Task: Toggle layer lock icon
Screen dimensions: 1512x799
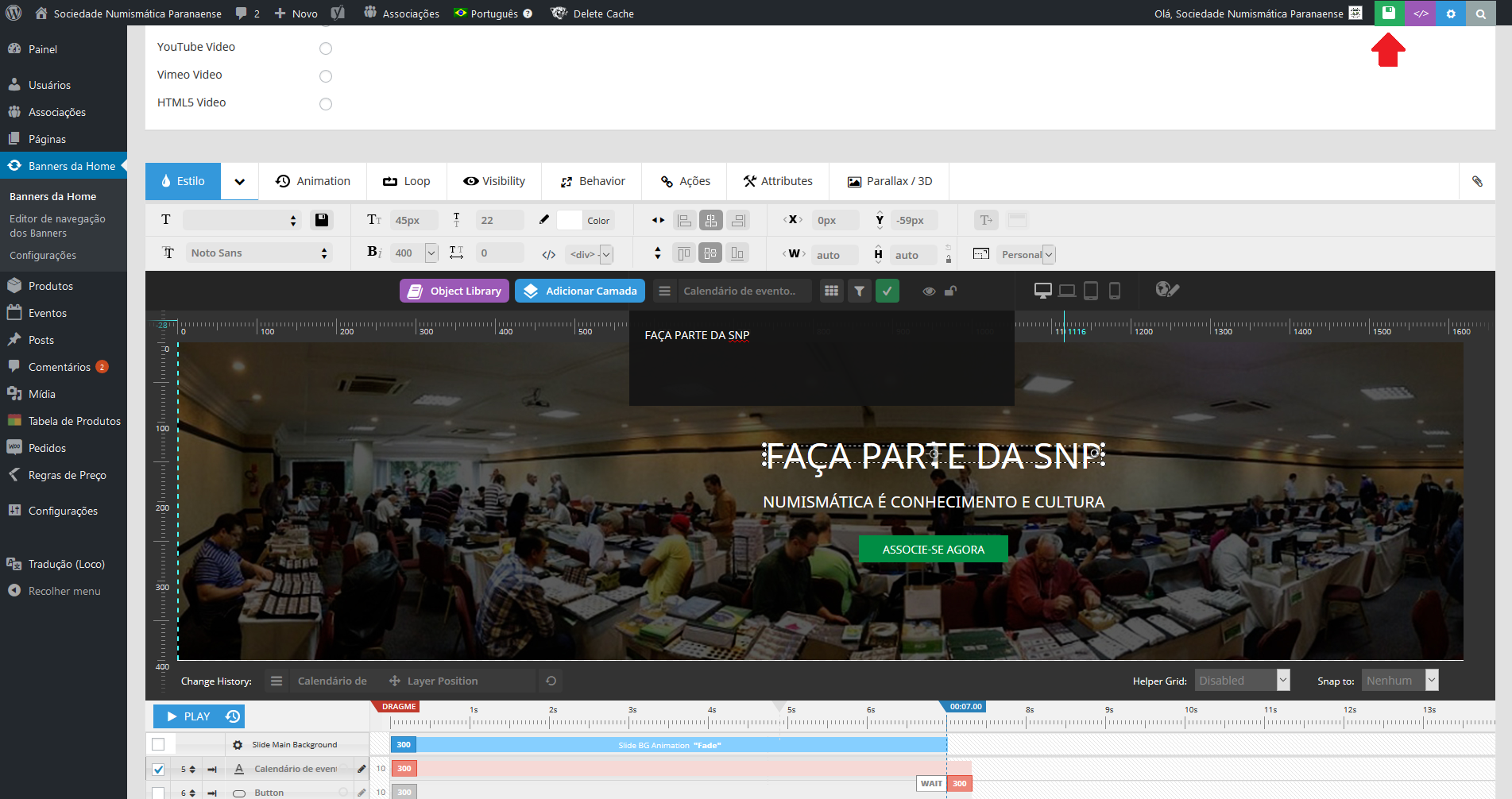Action: 950,291
